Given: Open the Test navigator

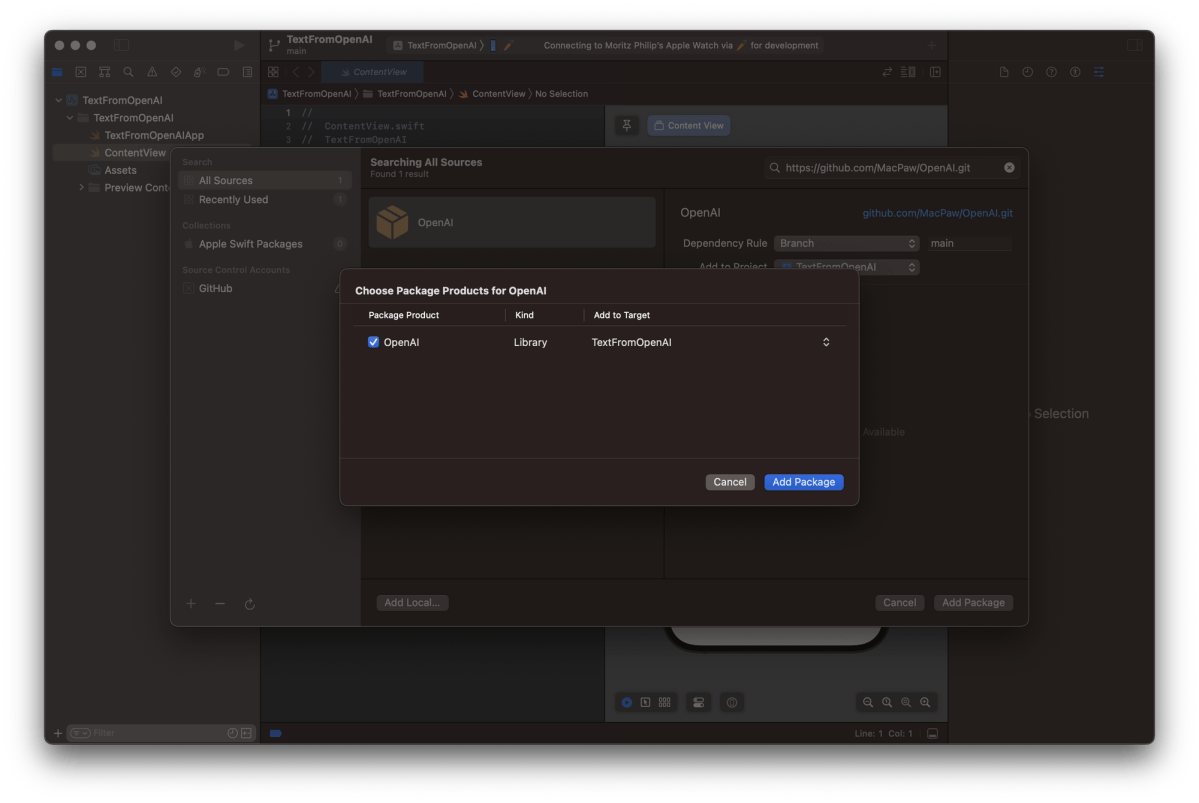Looking at the screenshot, I should tap(176, 72).
